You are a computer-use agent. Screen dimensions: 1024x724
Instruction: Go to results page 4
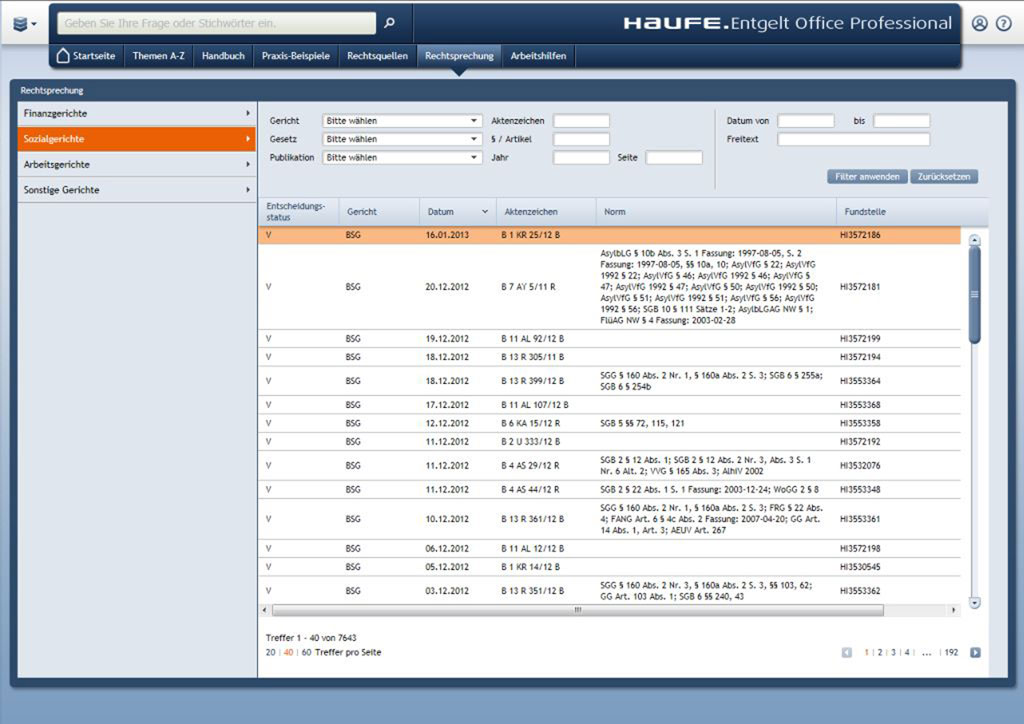[907, 652]
